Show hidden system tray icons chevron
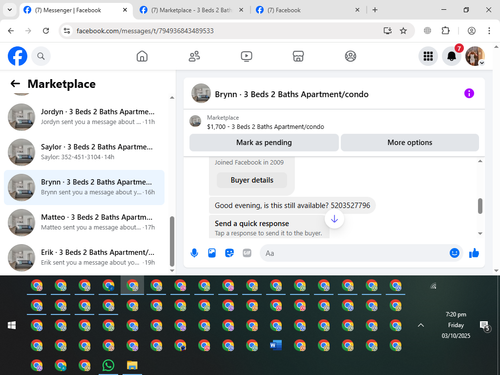500x375 pixels. click(x=421, y=325)
